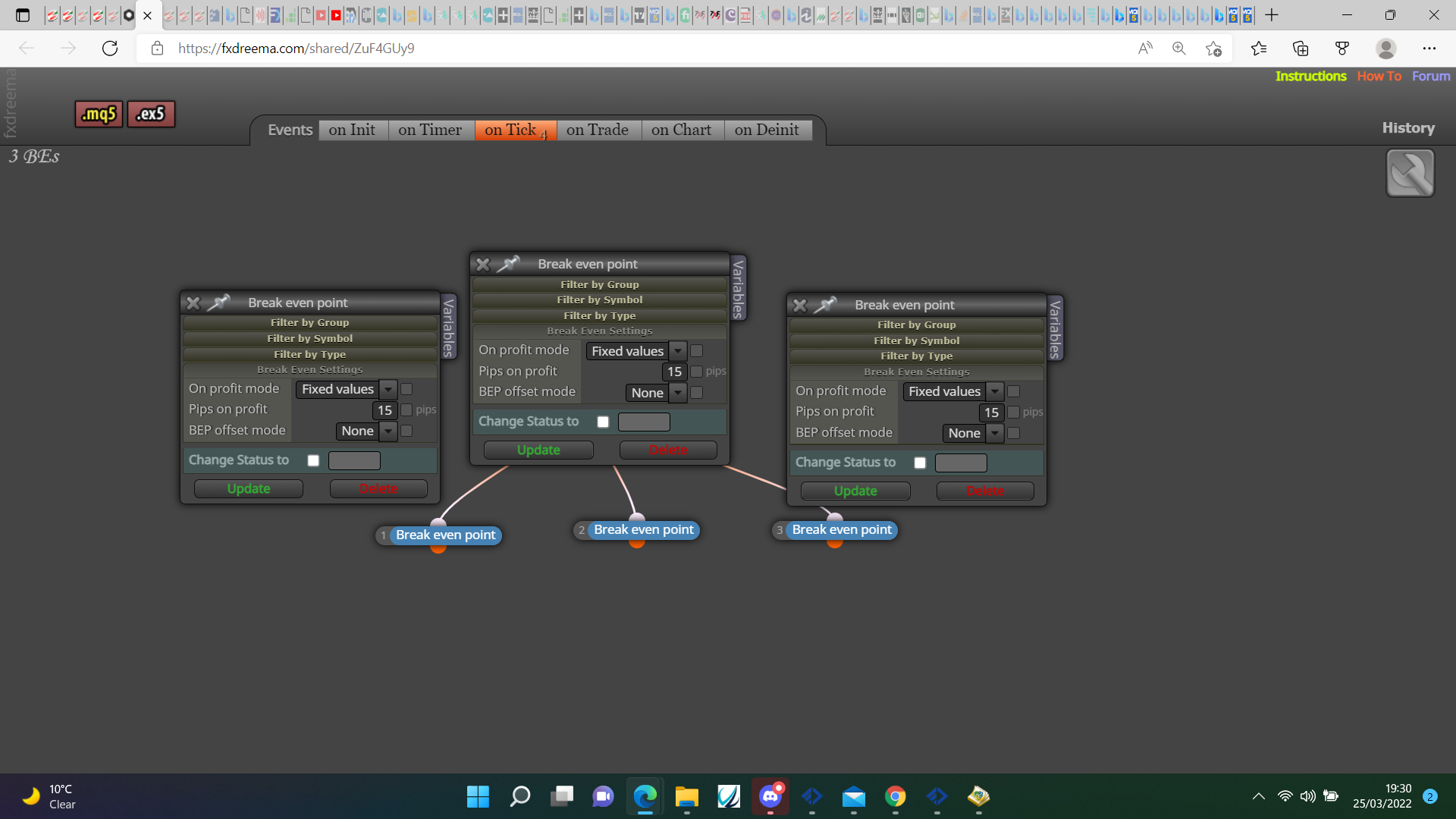The width and height of the screenshot is (1456, 819).
Task: Expand Filter by Symbol in middle panel
Action: click(600, 300)
